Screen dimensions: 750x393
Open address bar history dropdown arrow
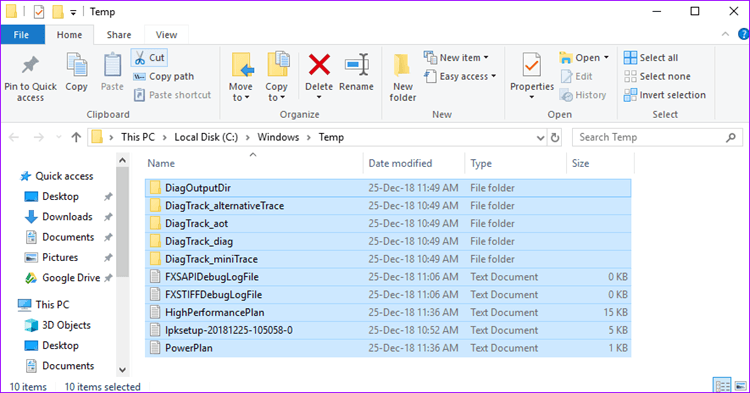(540, 138)
